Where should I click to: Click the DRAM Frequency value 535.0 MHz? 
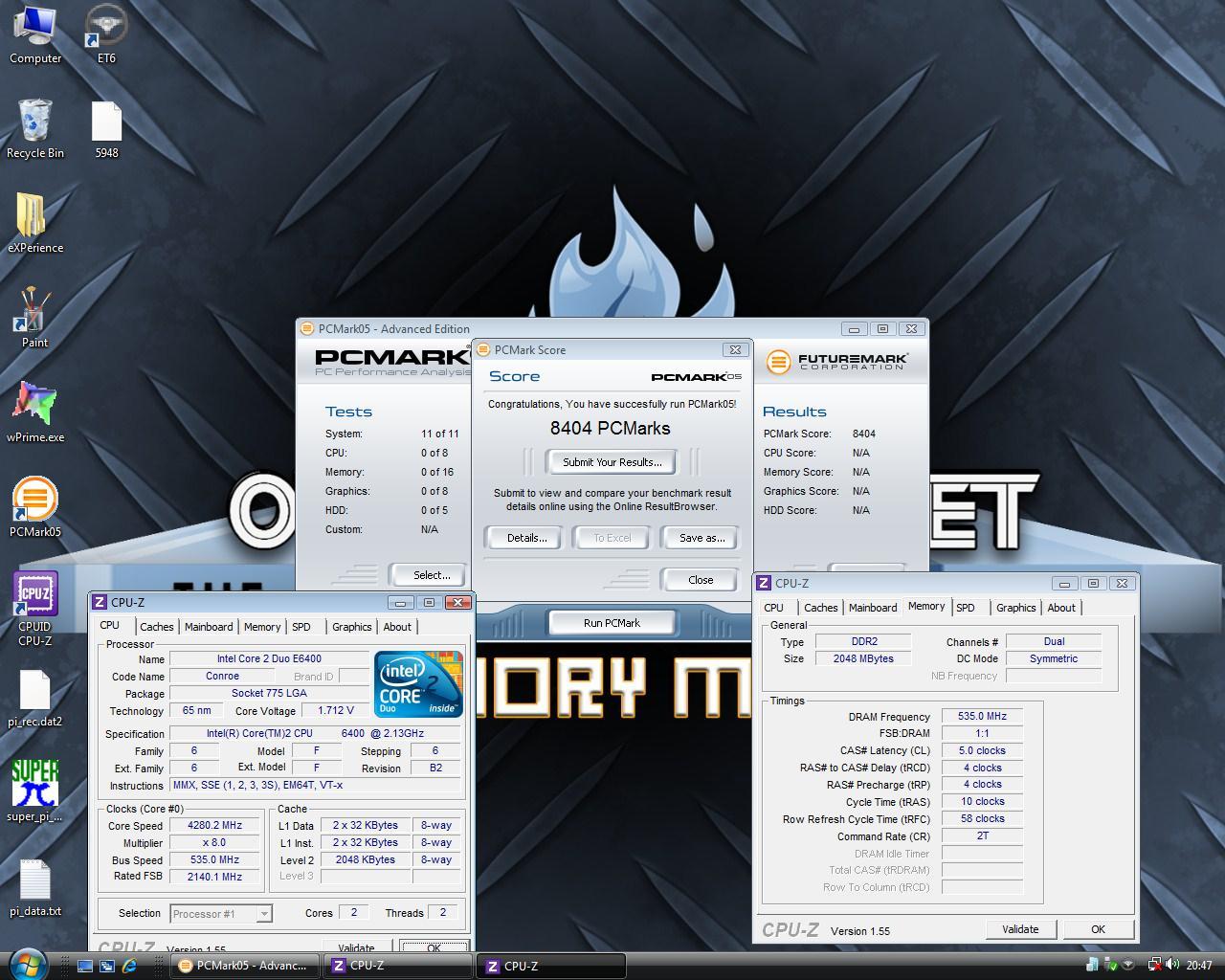[x=982, y=716]
